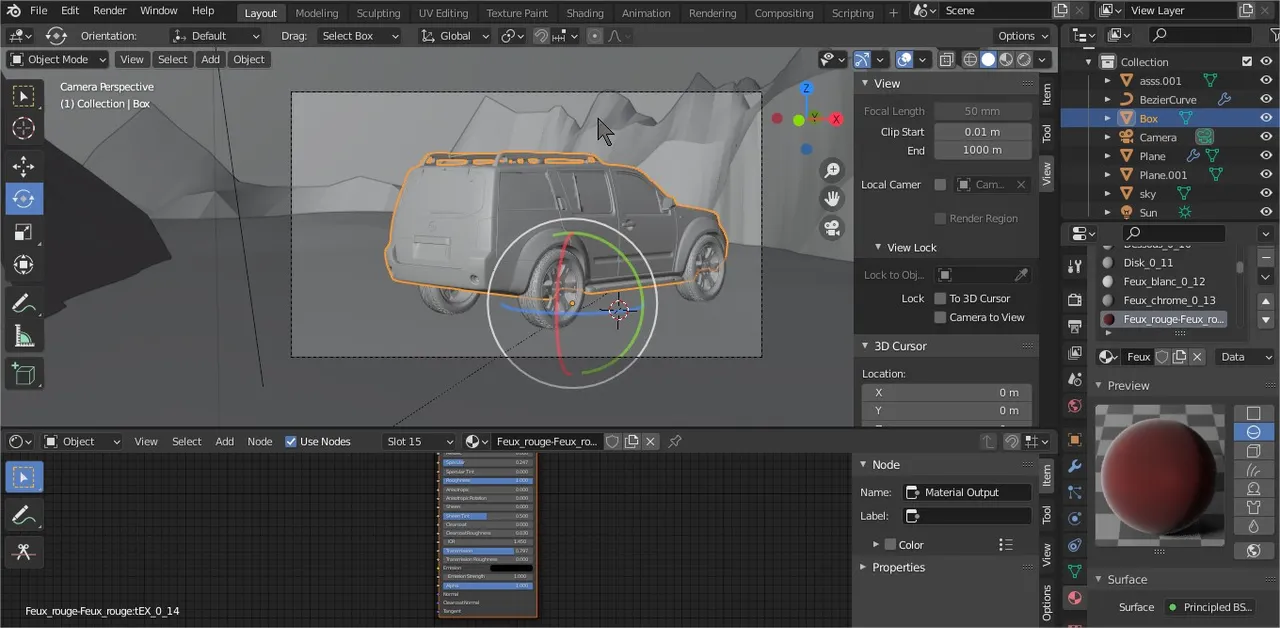Hide the BezierCurve object in outliner

click(x=1266, y=99)
